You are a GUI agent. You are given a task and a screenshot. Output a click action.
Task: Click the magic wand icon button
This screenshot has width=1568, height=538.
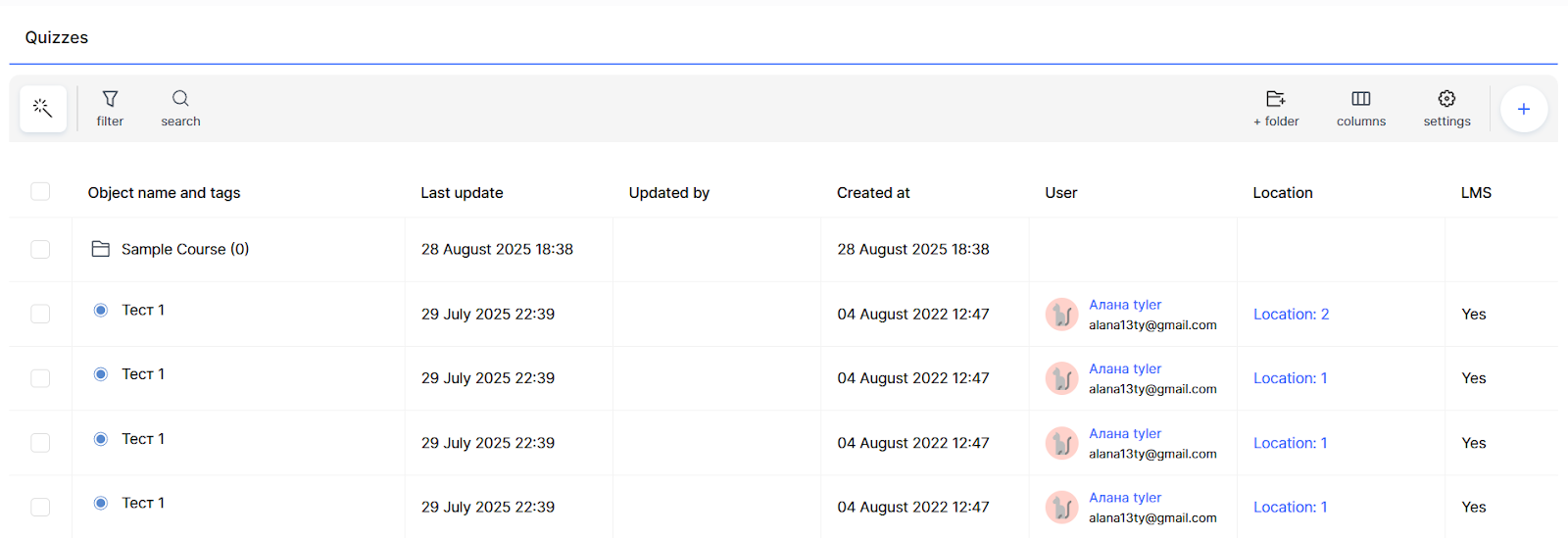(x=42, y=108)
